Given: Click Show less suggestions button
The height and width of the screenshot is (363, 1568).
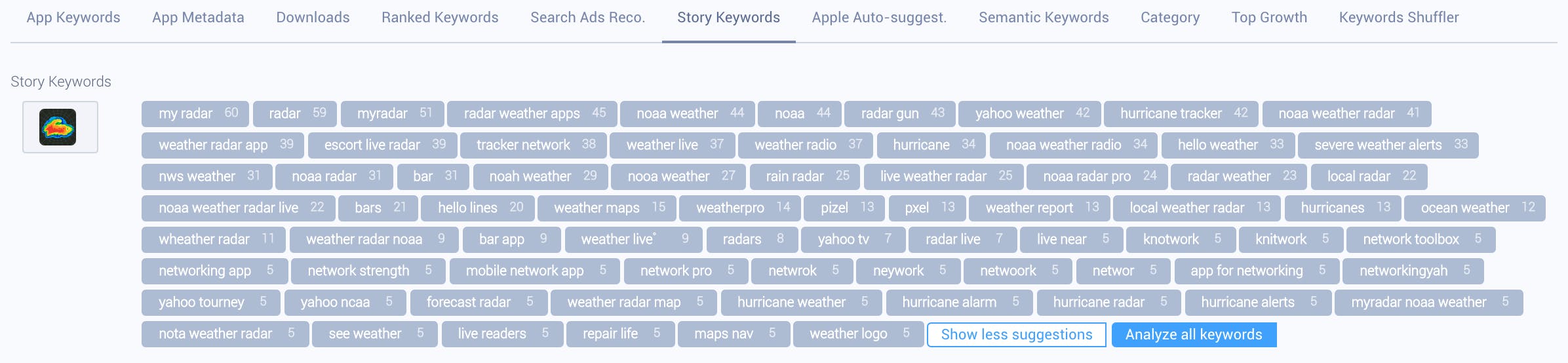Looking at the screenshot, I should point(1017,335).
